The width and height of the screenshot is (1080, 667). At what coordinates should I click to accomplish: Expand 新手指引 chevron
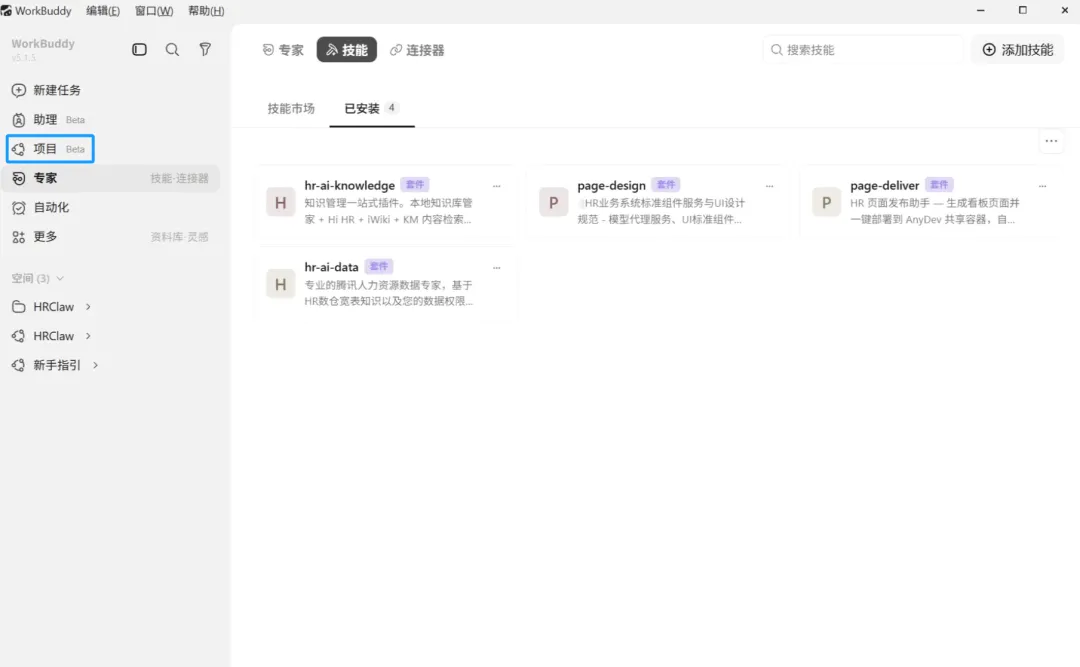pos(95,365)
